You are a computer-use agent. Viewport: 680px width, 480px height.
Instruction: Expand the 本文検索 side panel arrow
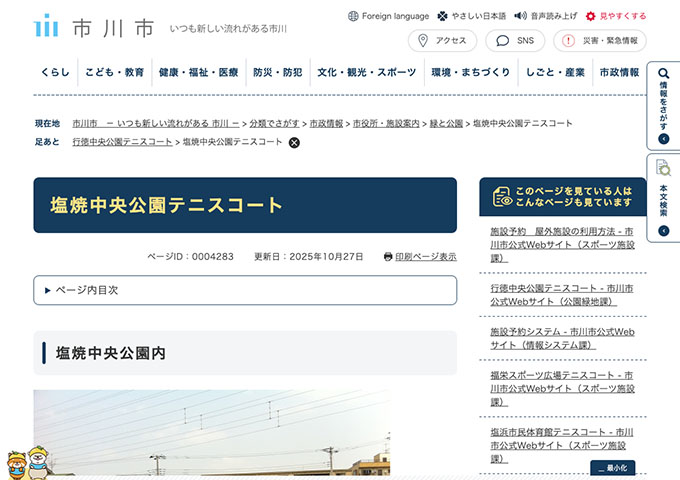pyautogui.click(x=664, y=231)
